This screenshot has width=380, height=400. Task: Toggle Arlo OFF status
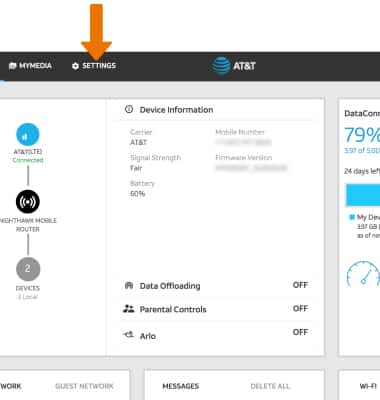click(300, 332)
